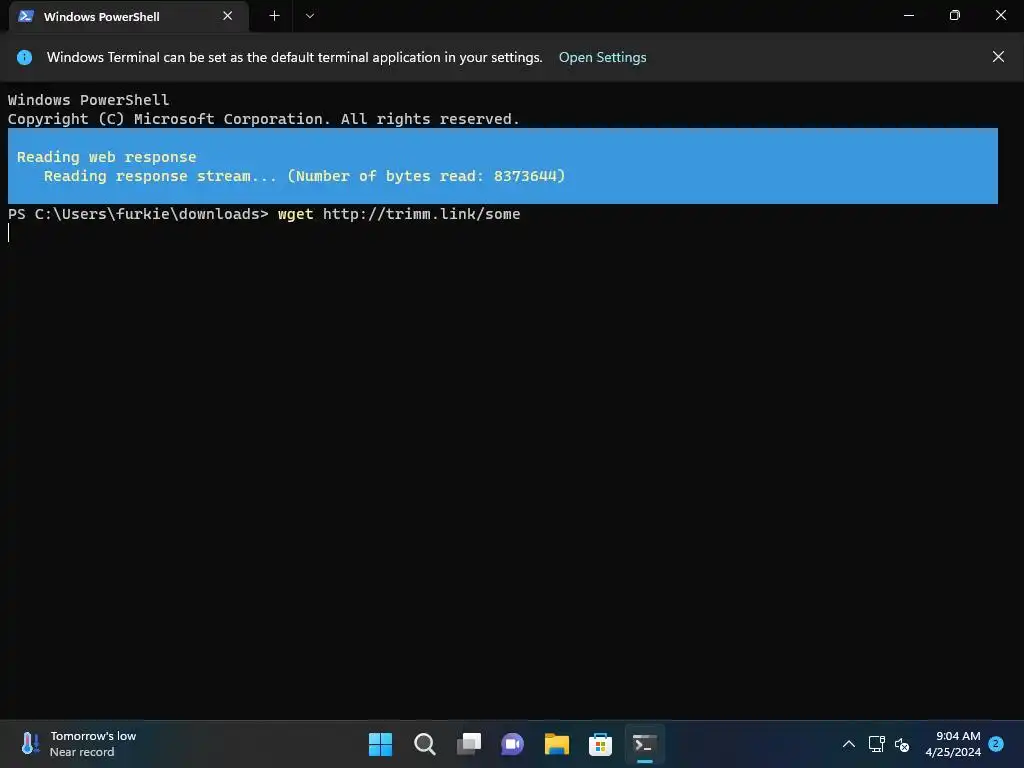
Task: Dismiss the default terminal notification bar
Action: click(998, 57)
